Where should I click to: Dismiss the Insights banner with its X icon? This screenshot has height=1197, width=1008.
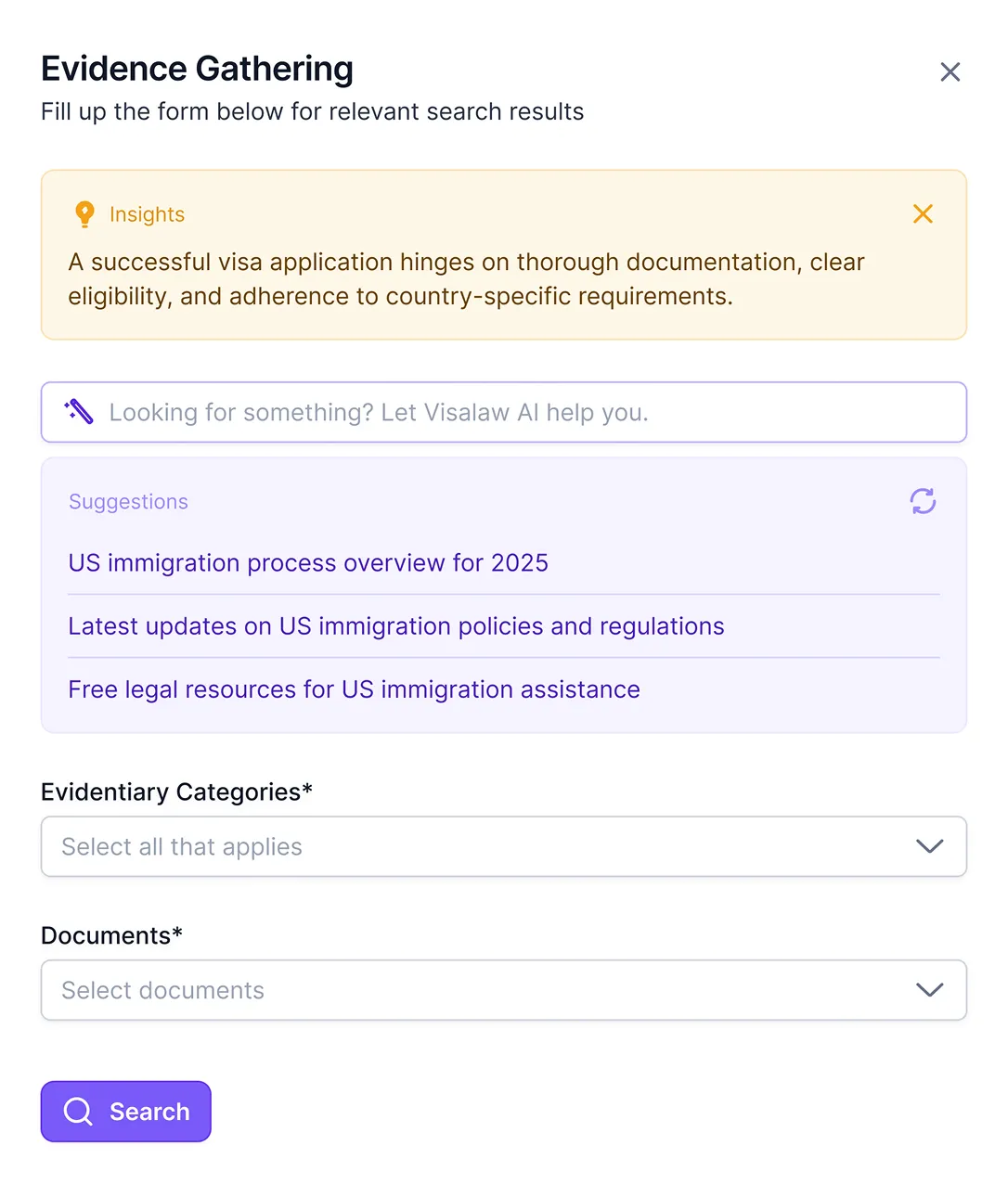coord(923,213)
